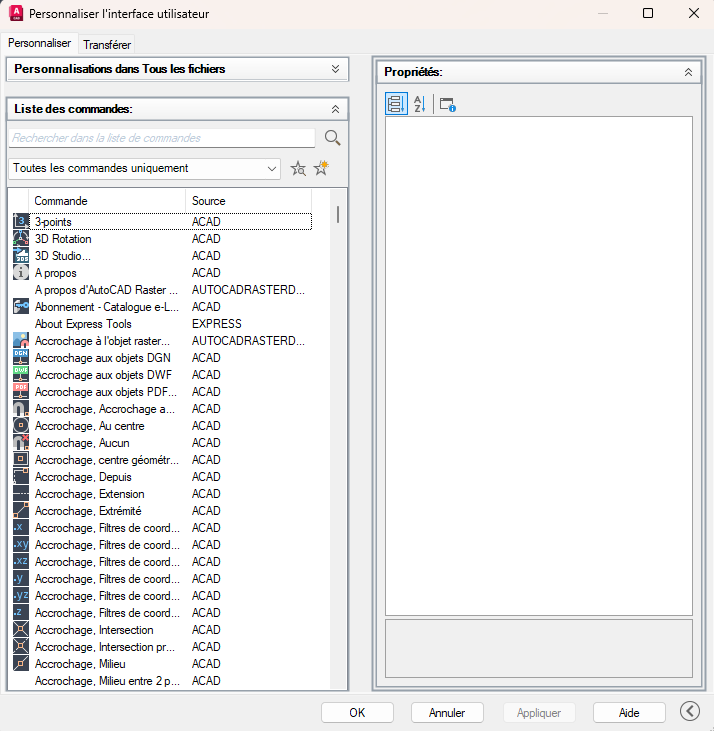714x731 pixels.
Task: Select the 3D Rotation command icon
Action: tap(21, 239)
